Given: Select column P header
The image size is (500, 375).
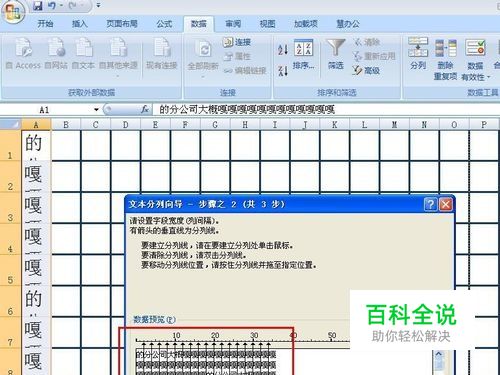Looking at the screenshot, I should [x=484, y=125].
